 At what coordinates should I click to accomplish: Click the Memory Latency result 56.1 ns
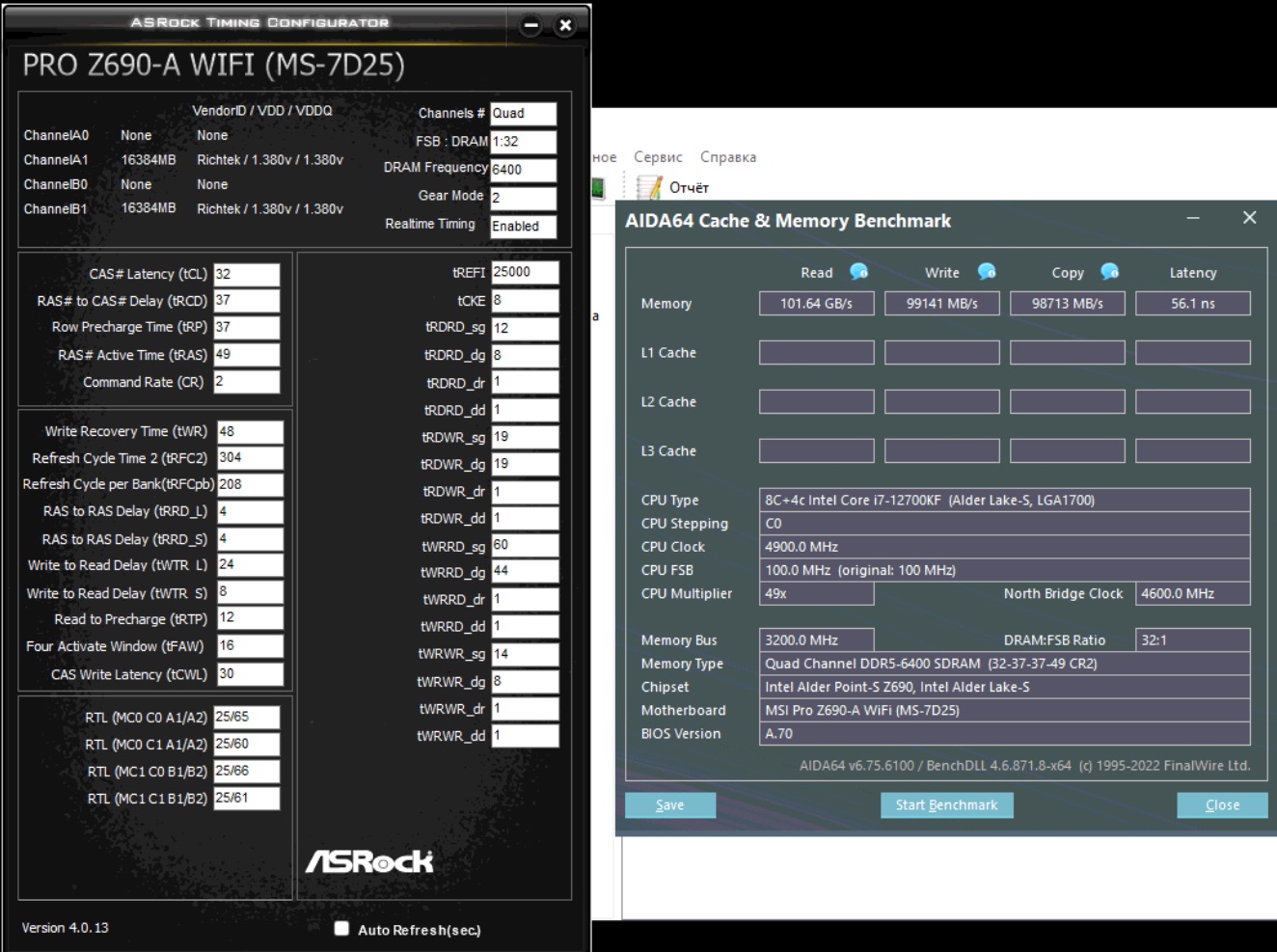click(x=1192, y=304)
